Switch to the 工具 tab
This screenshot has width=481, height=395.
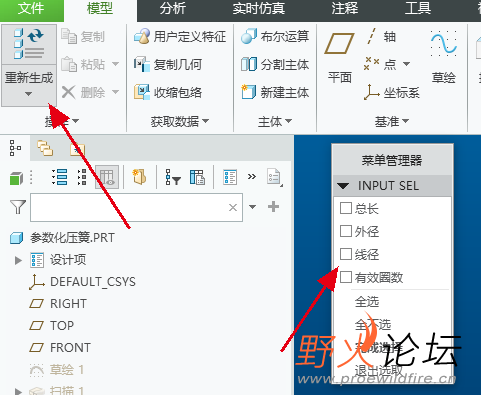(x=418, y=9)
